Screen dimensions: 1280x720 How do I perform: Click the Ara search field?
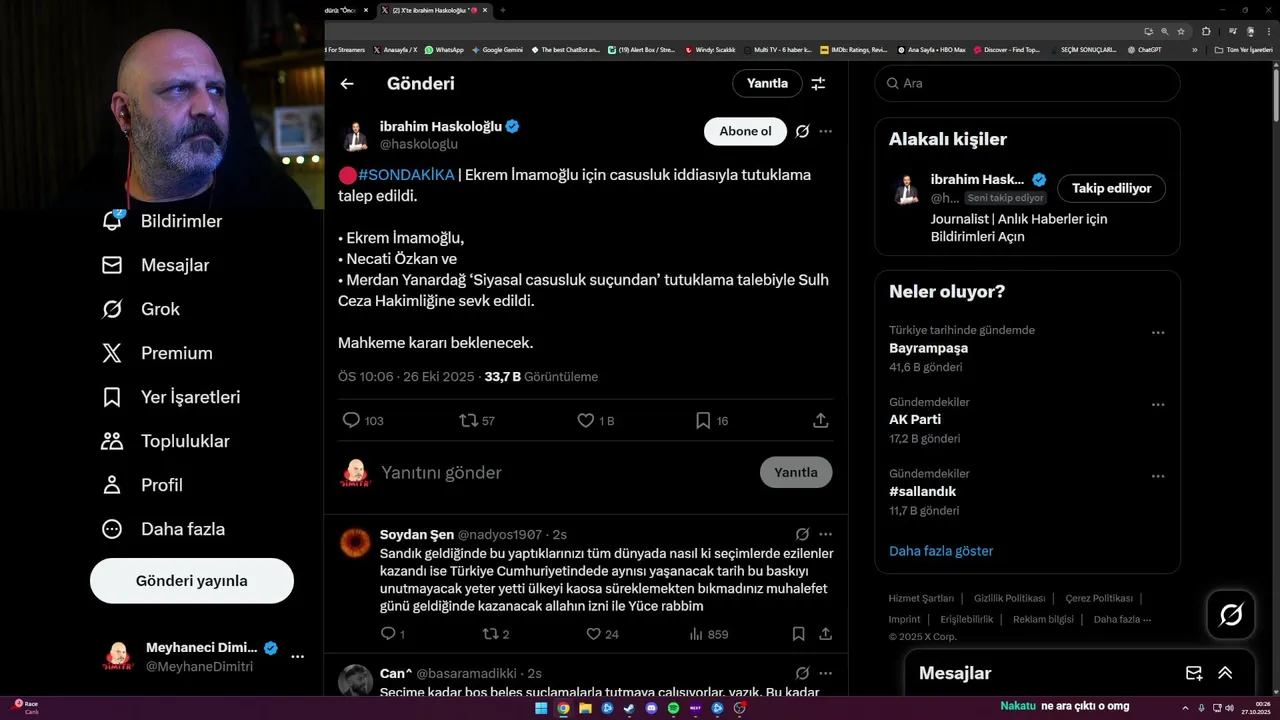point(1028,83)
